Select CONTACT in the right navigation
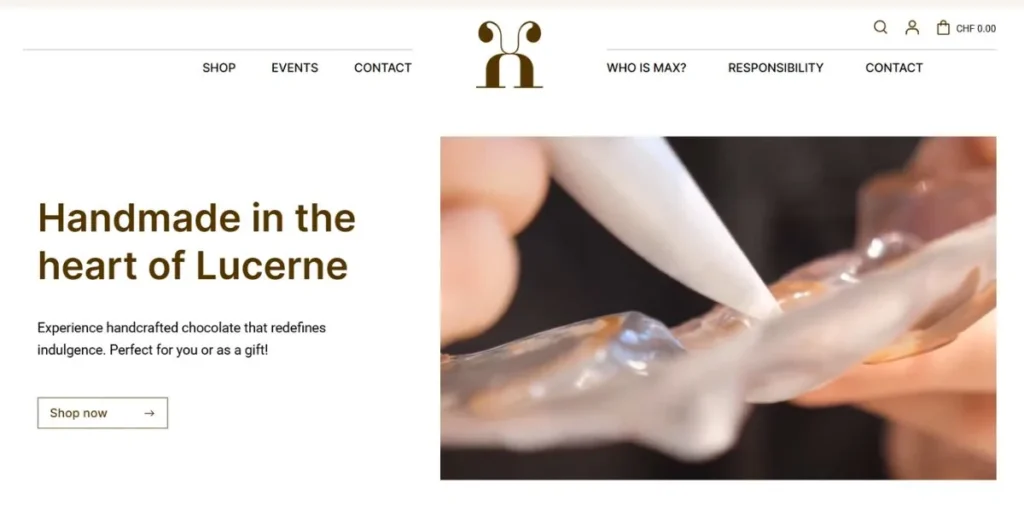This screenshot has width=1024, height=512. point(894,67)
